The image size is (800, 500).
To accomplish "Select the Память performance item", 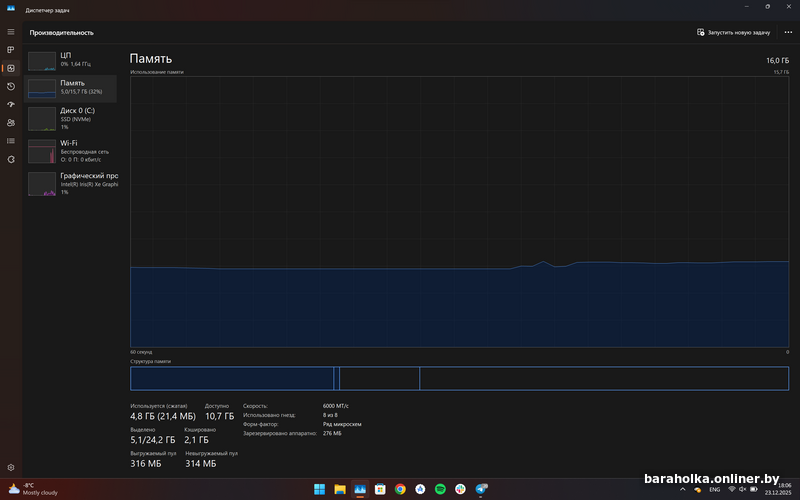I will point(70,88).
